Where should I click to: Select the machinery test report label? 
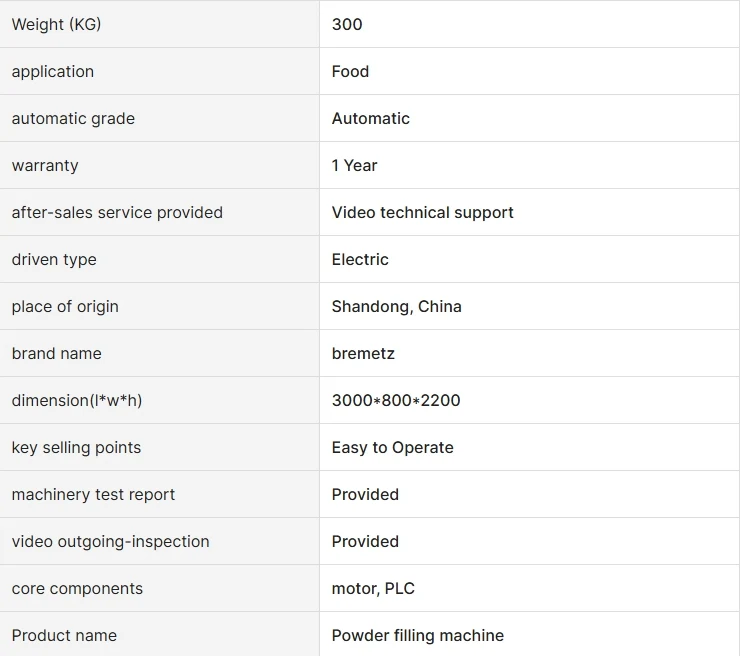pyautogui.click(x=93, y=495)
